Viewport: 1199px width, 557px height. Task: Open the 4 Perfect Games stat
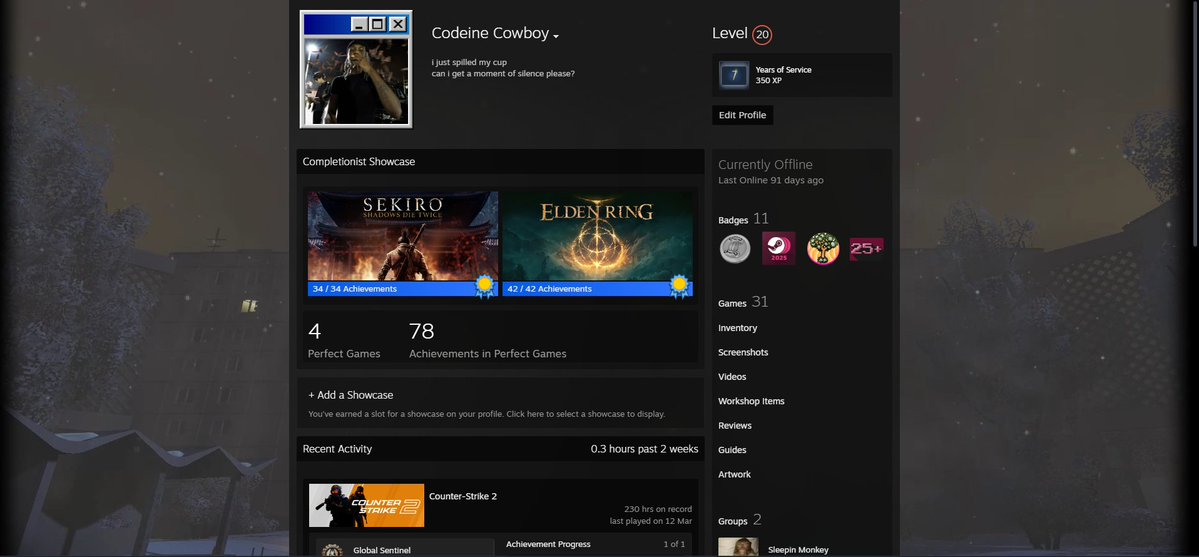343,340
